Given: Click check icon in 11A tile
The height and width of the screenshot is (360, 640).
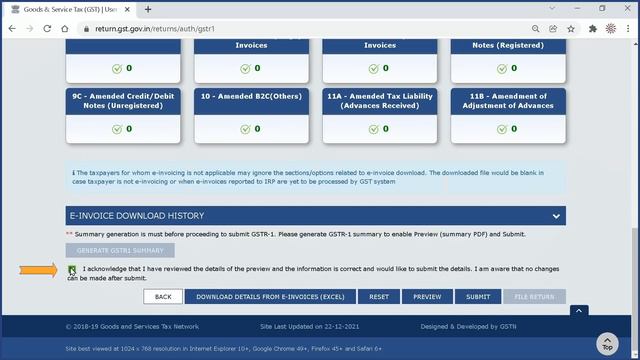Looking at the screenshot, I should point(373,129).
